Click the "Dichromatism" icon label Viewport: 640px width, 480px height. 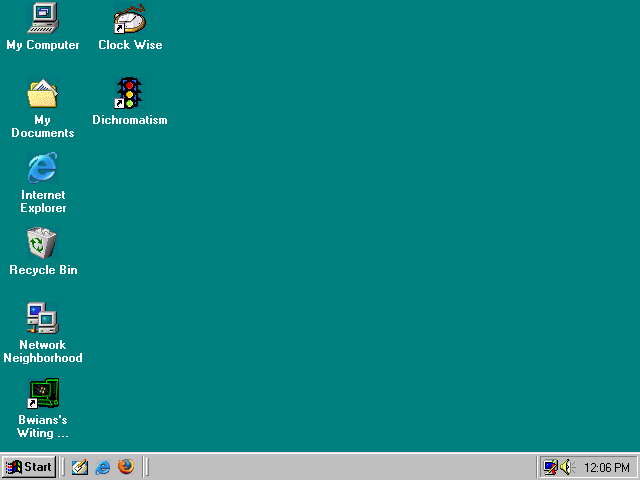(130, 120)
